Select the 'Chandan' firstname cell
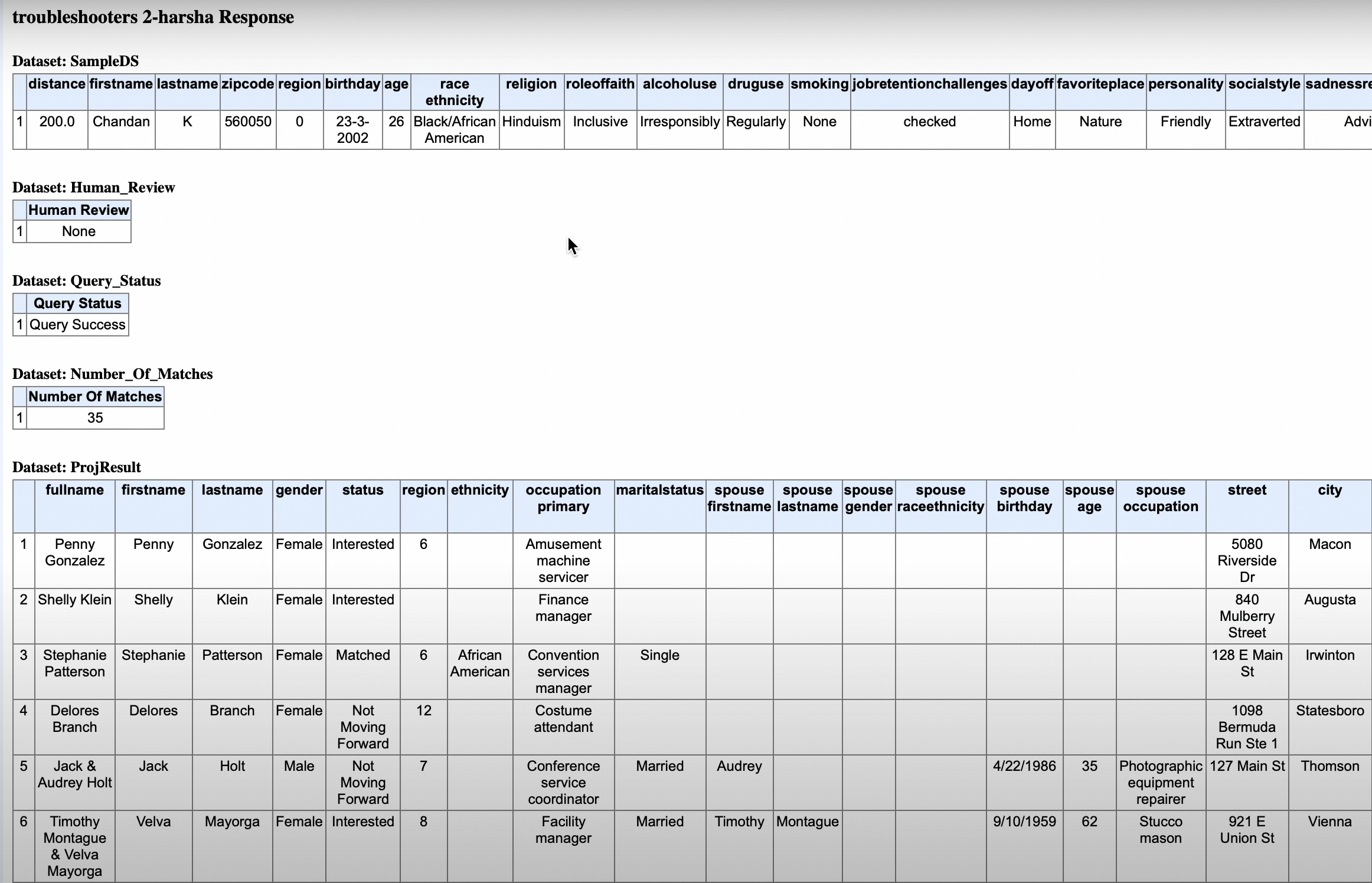This screenshot has width=1372, height=883. coord(121,122)
